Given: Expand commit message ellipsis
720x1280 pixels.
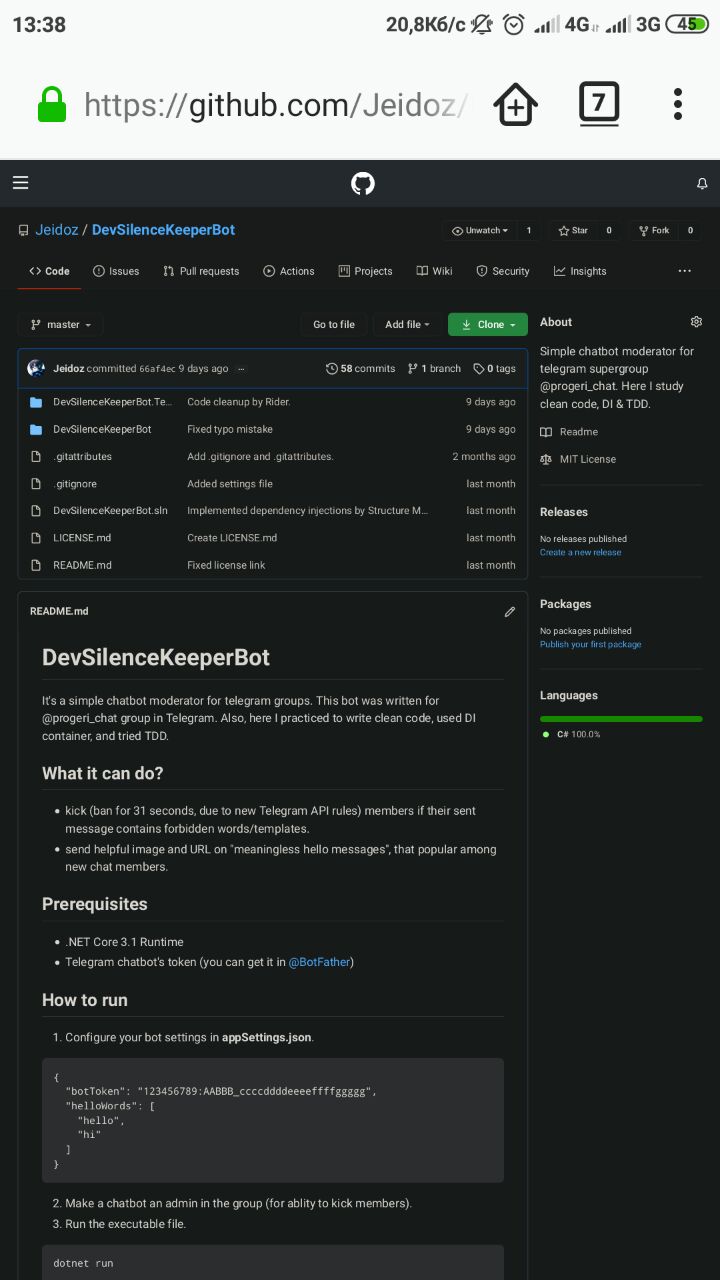Looking at the screenshot, I should [x=241, y=369].
